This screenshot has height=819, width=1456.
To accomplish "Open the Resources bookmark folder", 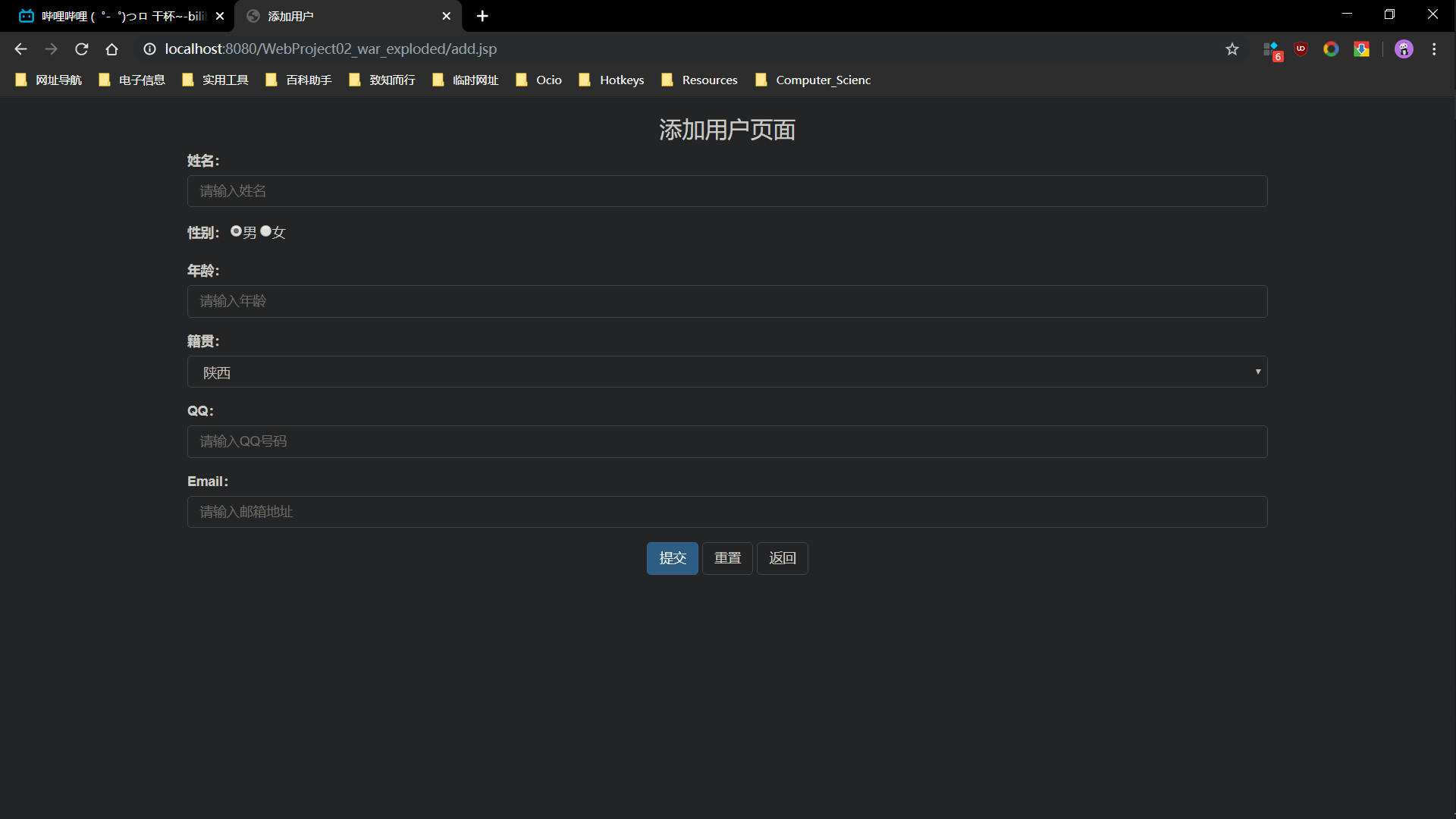I will tap(700, 80).
